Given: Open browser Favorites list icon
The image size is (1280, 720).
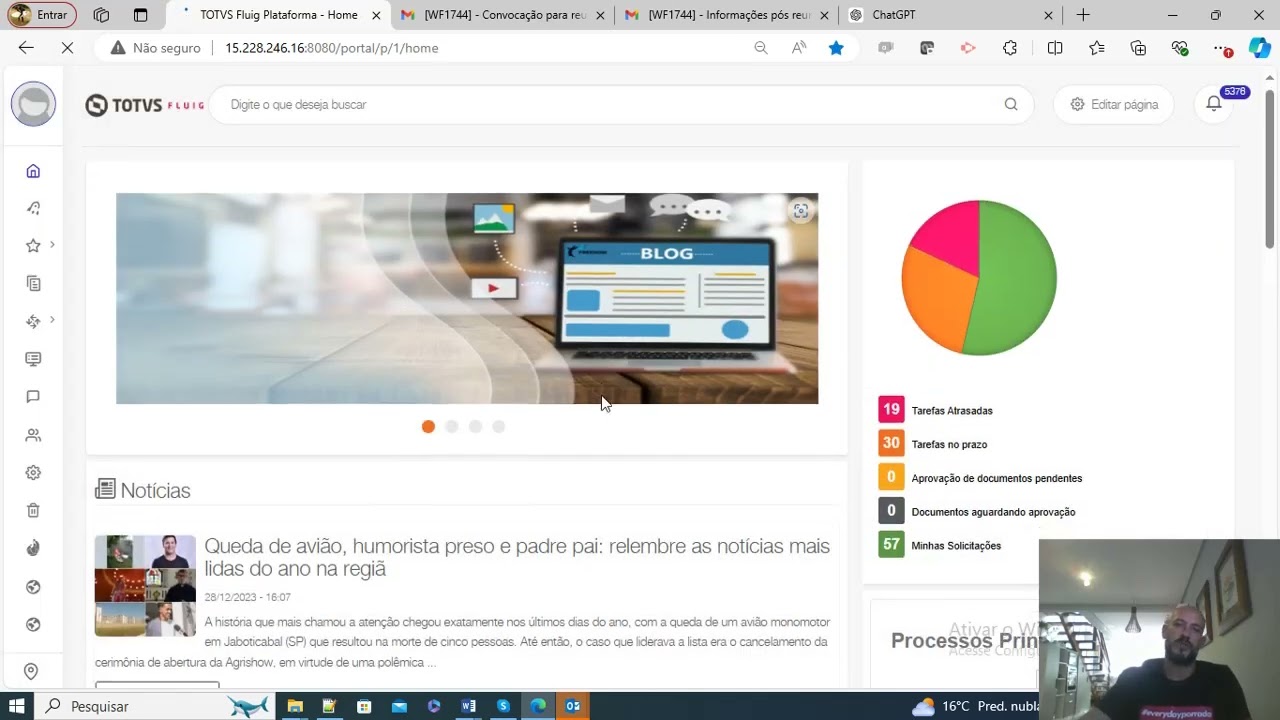Looking at the screenshot, I should click(1097, 48).
